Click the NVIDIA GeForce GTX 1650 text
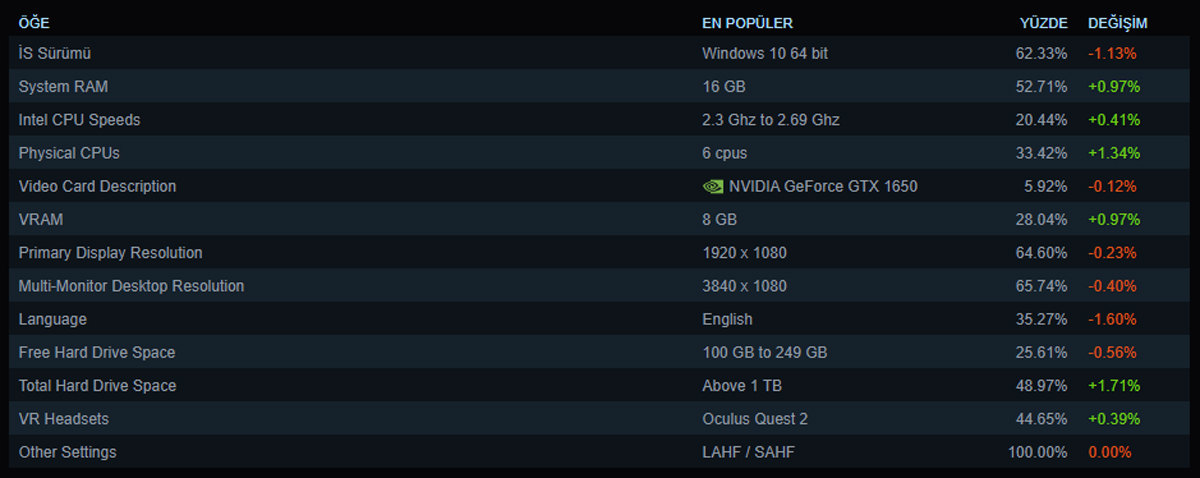1200x478 pixels. (823, 186)
